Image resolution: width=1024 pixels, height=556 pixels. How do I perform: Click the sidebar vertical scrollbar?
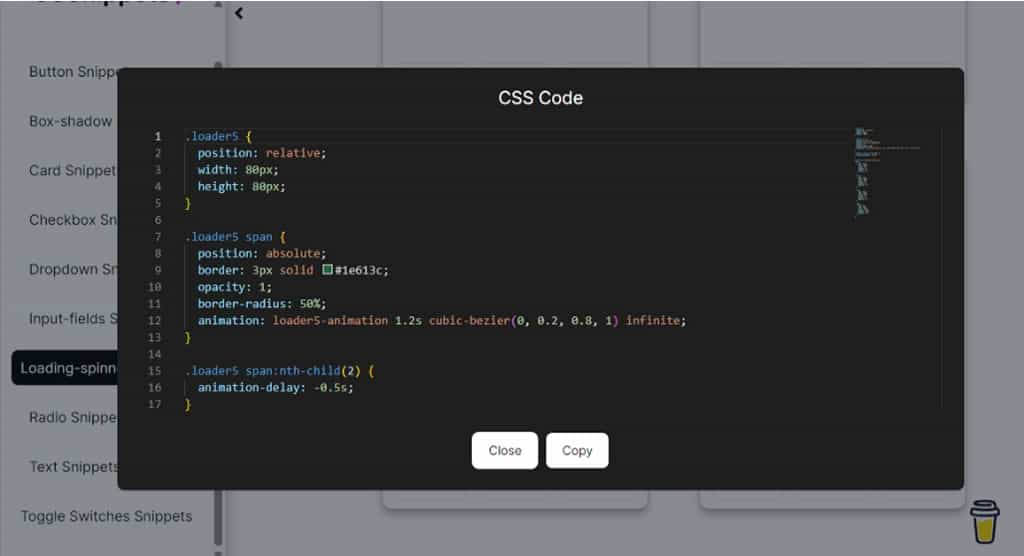pos(218,300)
